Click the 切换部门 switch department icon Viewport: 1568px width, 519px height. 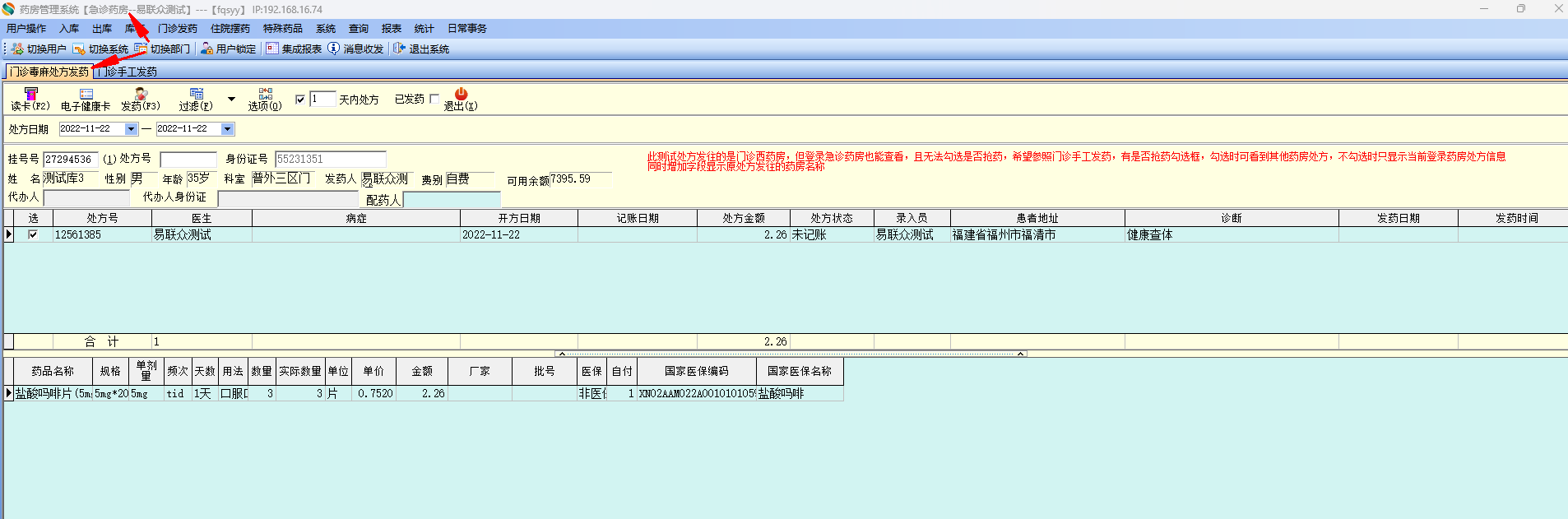point(141,49)
